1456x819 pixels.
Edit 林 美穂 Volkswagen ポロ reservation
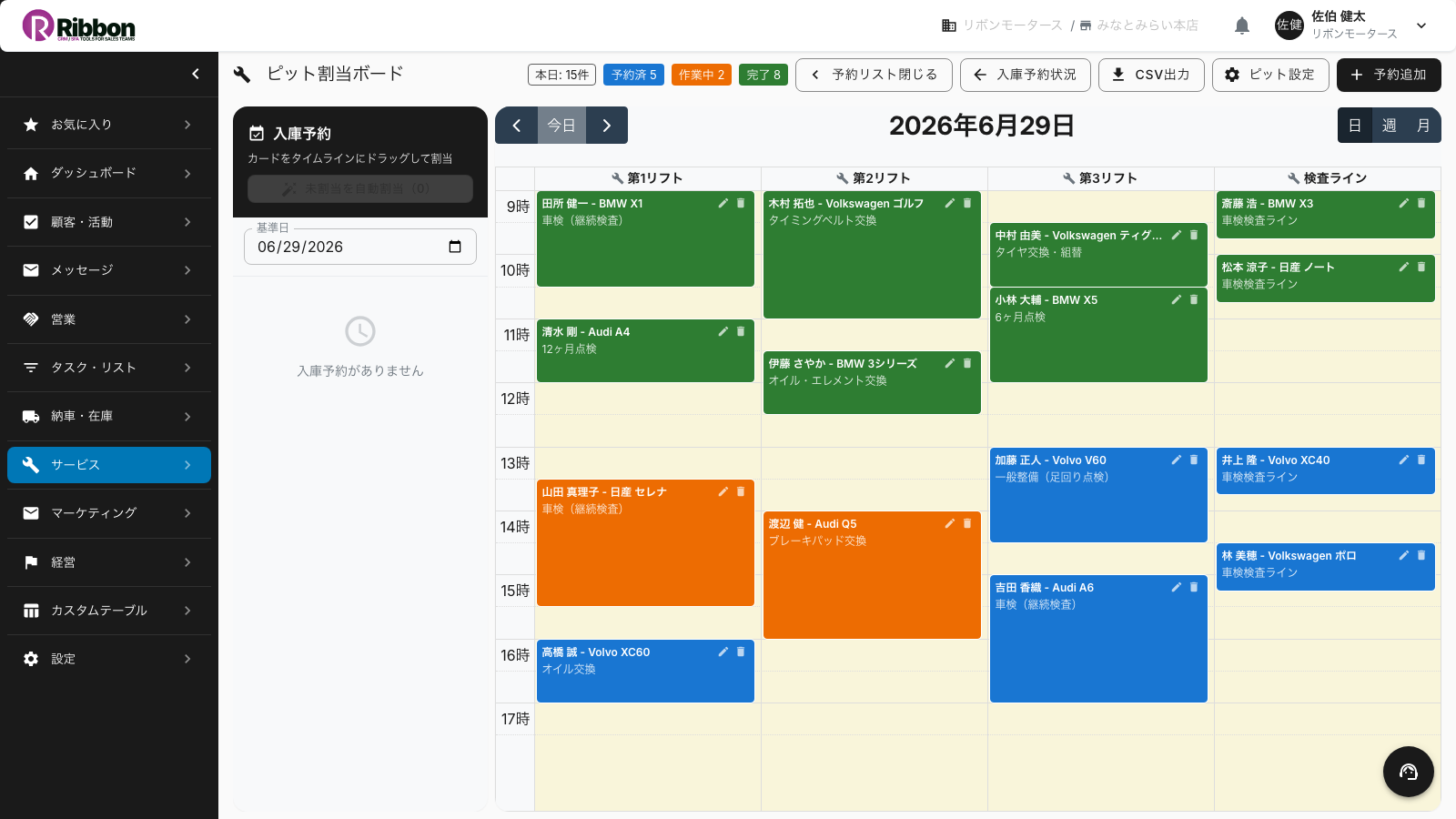tap(1404, 555)
